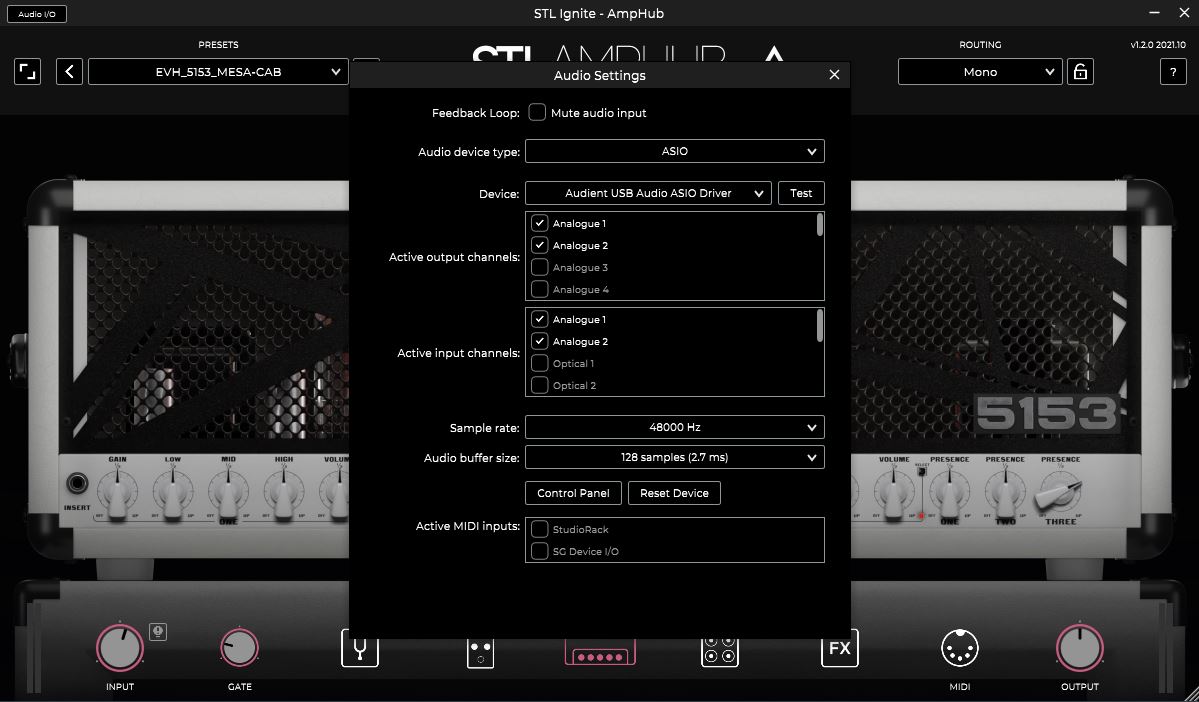This screenshot has height=702, width=1199.
Task: Open the tuner fork icon
Action: (359, 648)
